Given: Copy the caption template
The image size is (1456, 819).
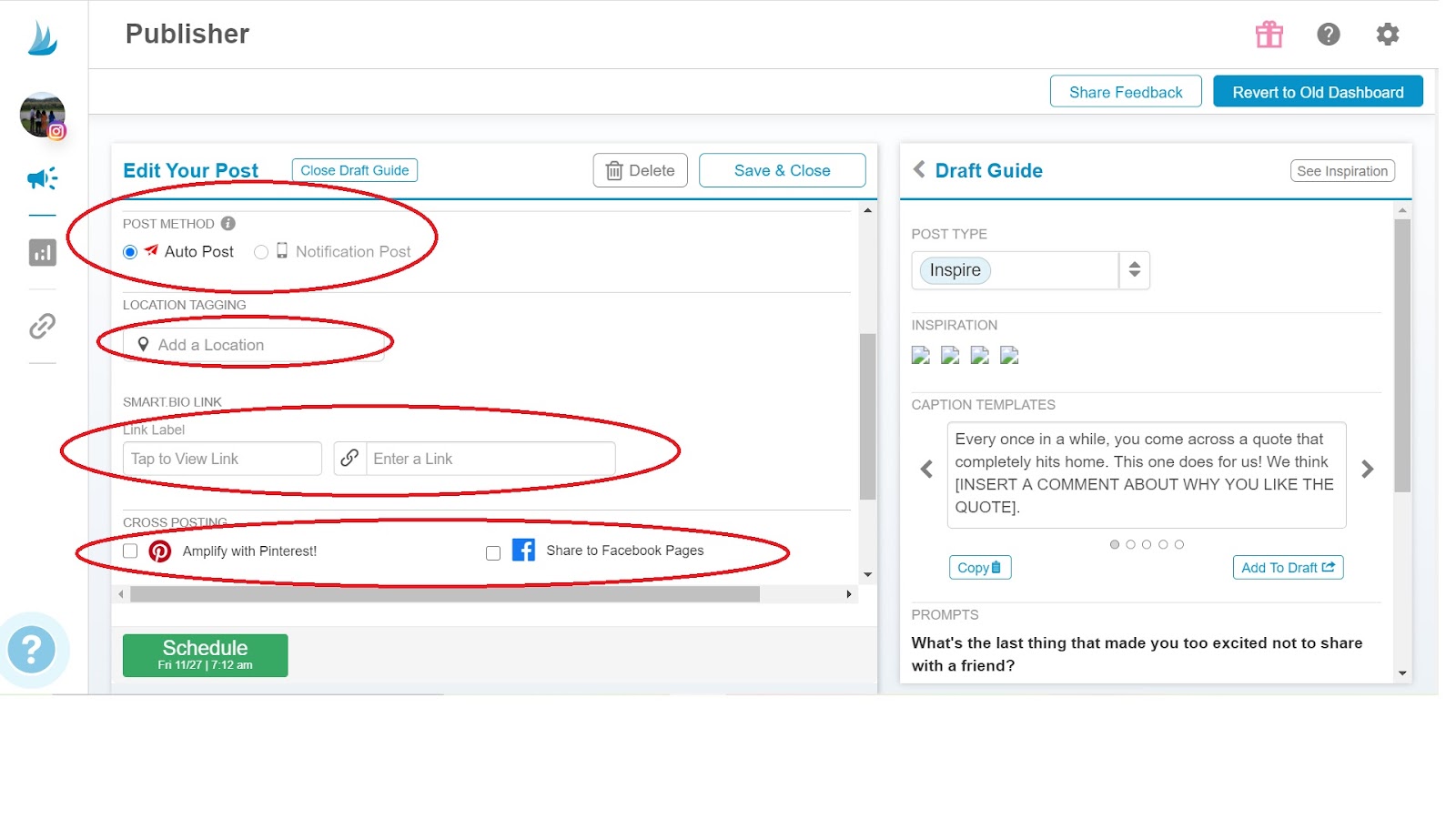Looking at the screenshot, I should 979,568.
